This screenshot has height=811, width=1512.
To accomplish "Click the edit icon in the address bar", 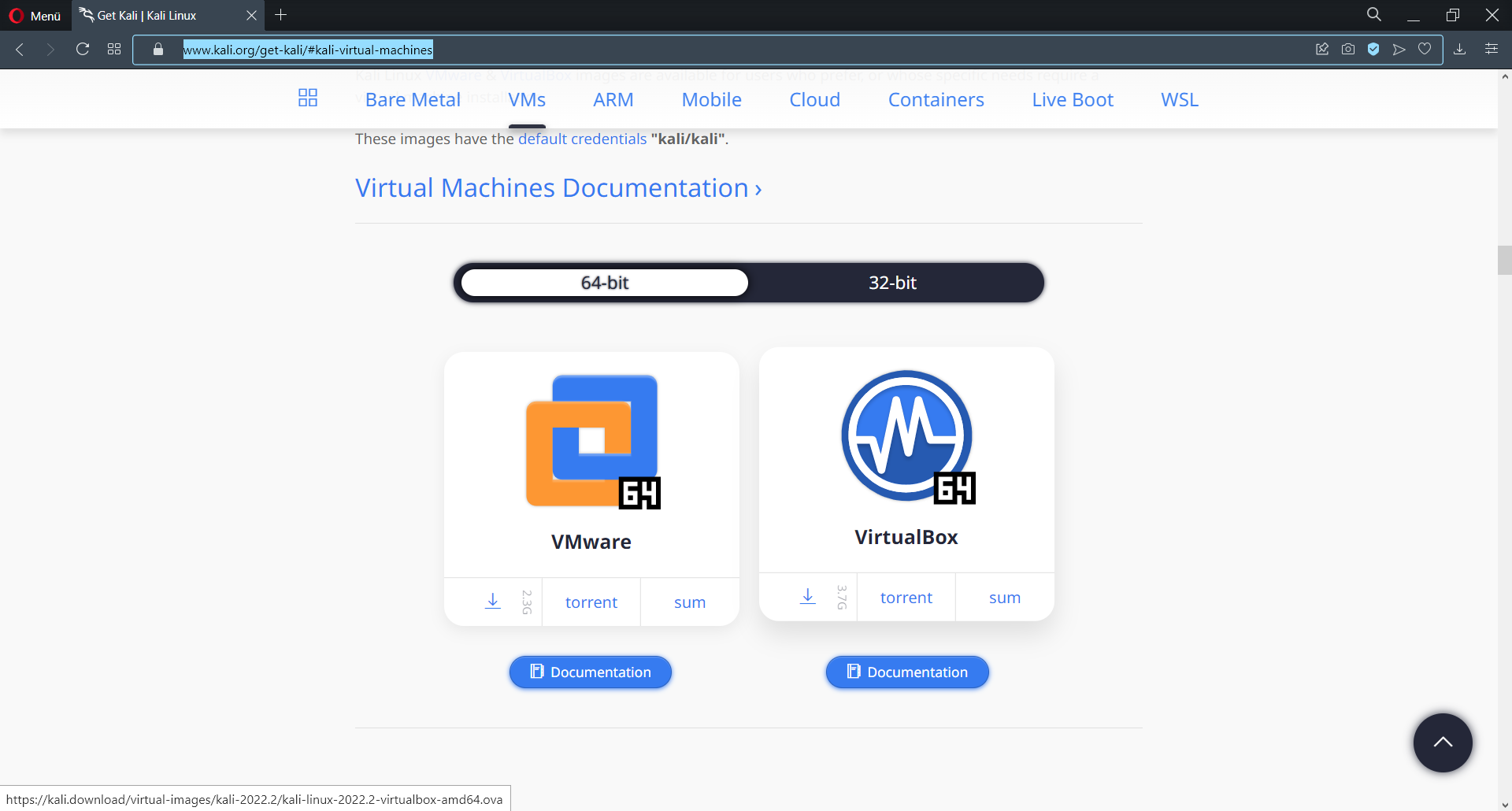I will point(1322,50).
